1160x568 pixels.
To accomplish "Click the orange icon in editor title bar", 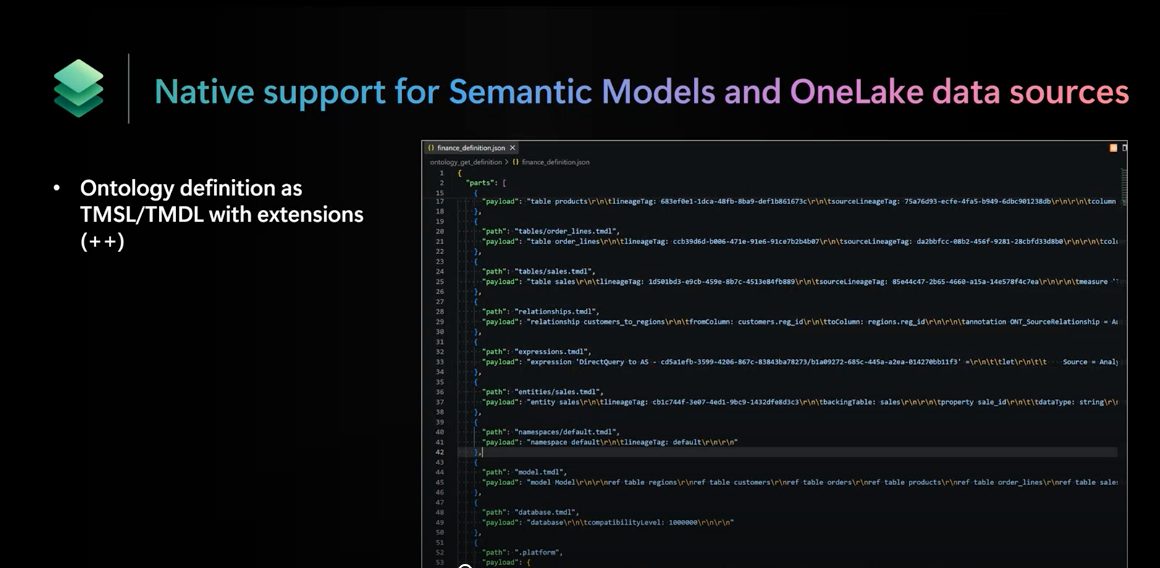I will (1113, 148).
